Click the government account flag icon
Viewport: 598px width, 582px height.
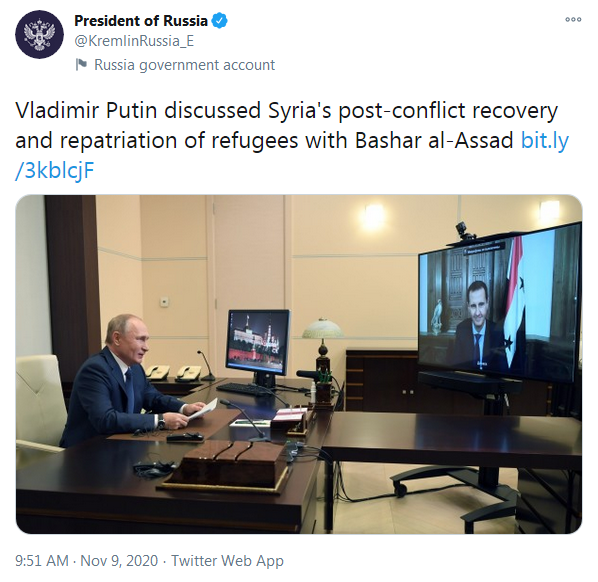(x=81, y=65)
